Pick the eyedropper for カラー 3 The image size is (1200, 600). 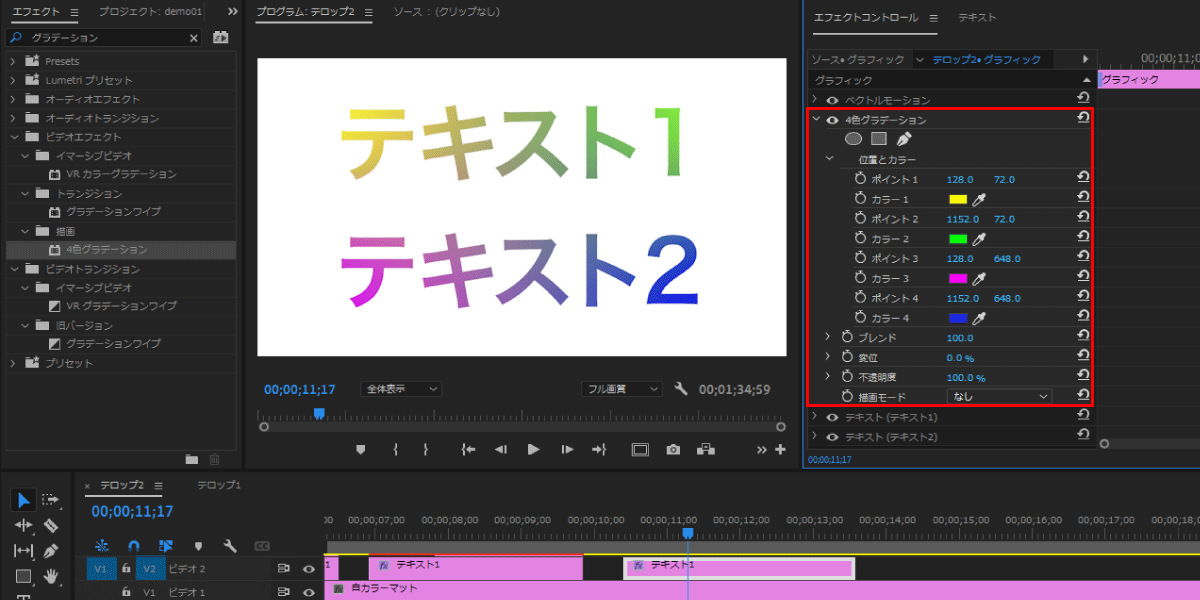(x=979, y=278)
